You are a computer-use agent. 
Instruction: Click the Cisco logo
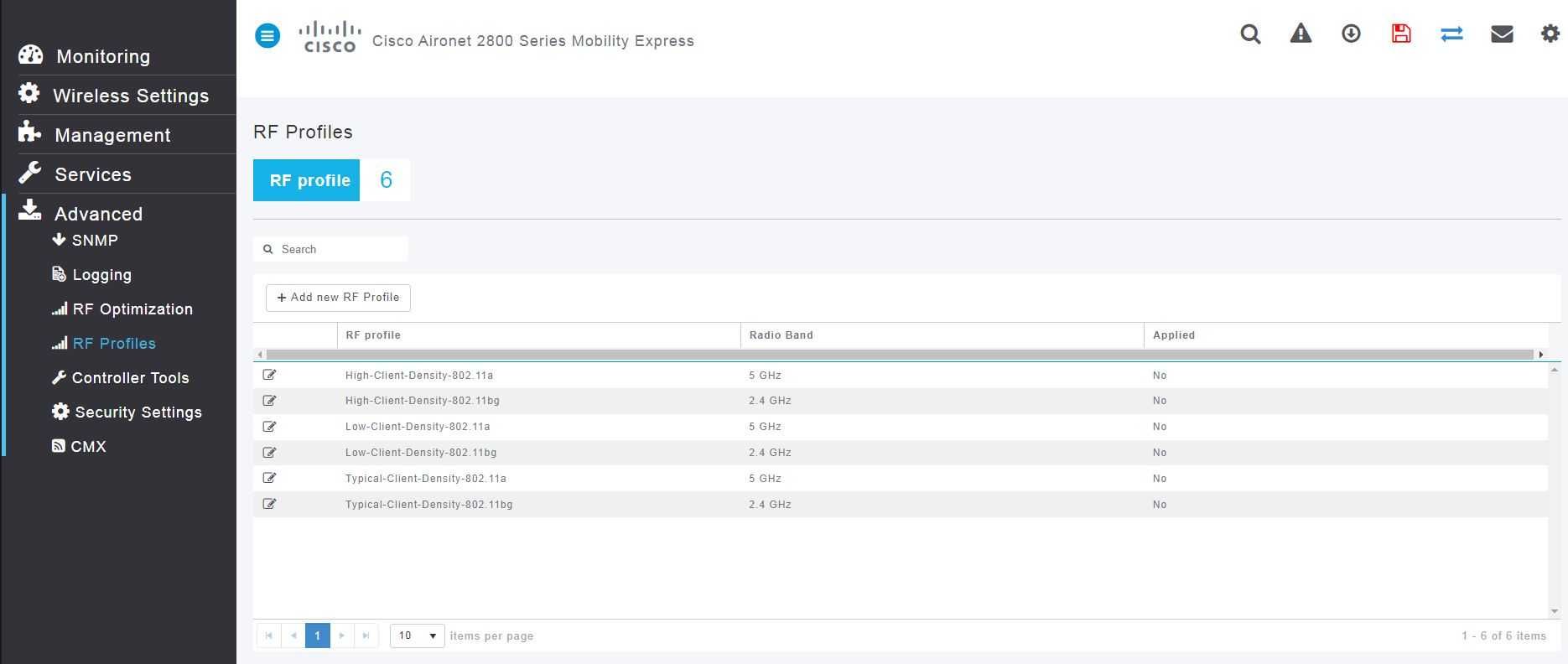[x=330, y=37]
